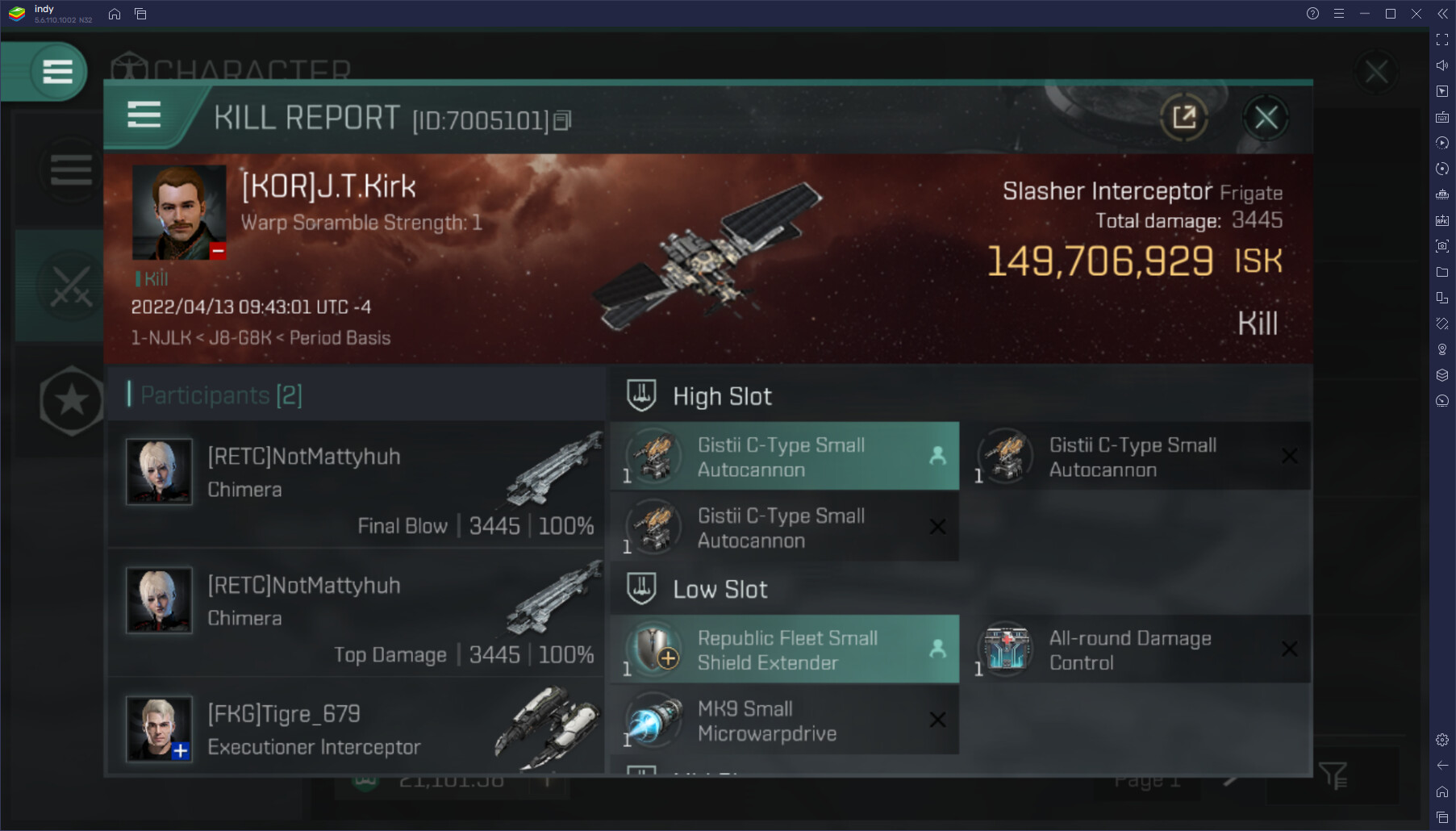The height and width of the screenshot is (831, 1456).
Task: Open NotMattyhuh Final Blow participant entry
Action: tap(357, 484)
